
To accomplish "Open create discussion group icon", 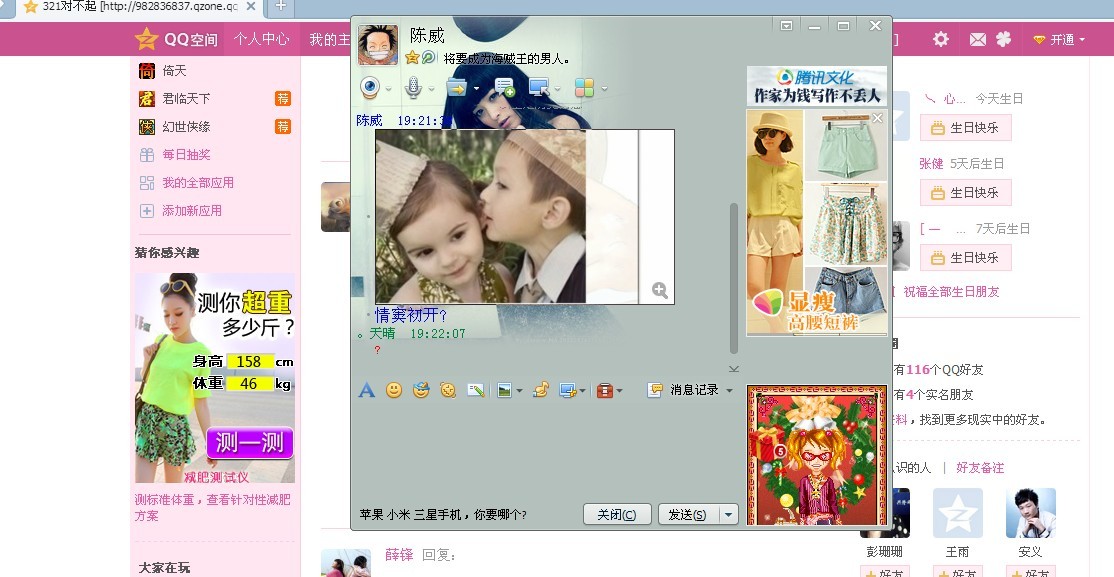I will [x=504, y=87].
